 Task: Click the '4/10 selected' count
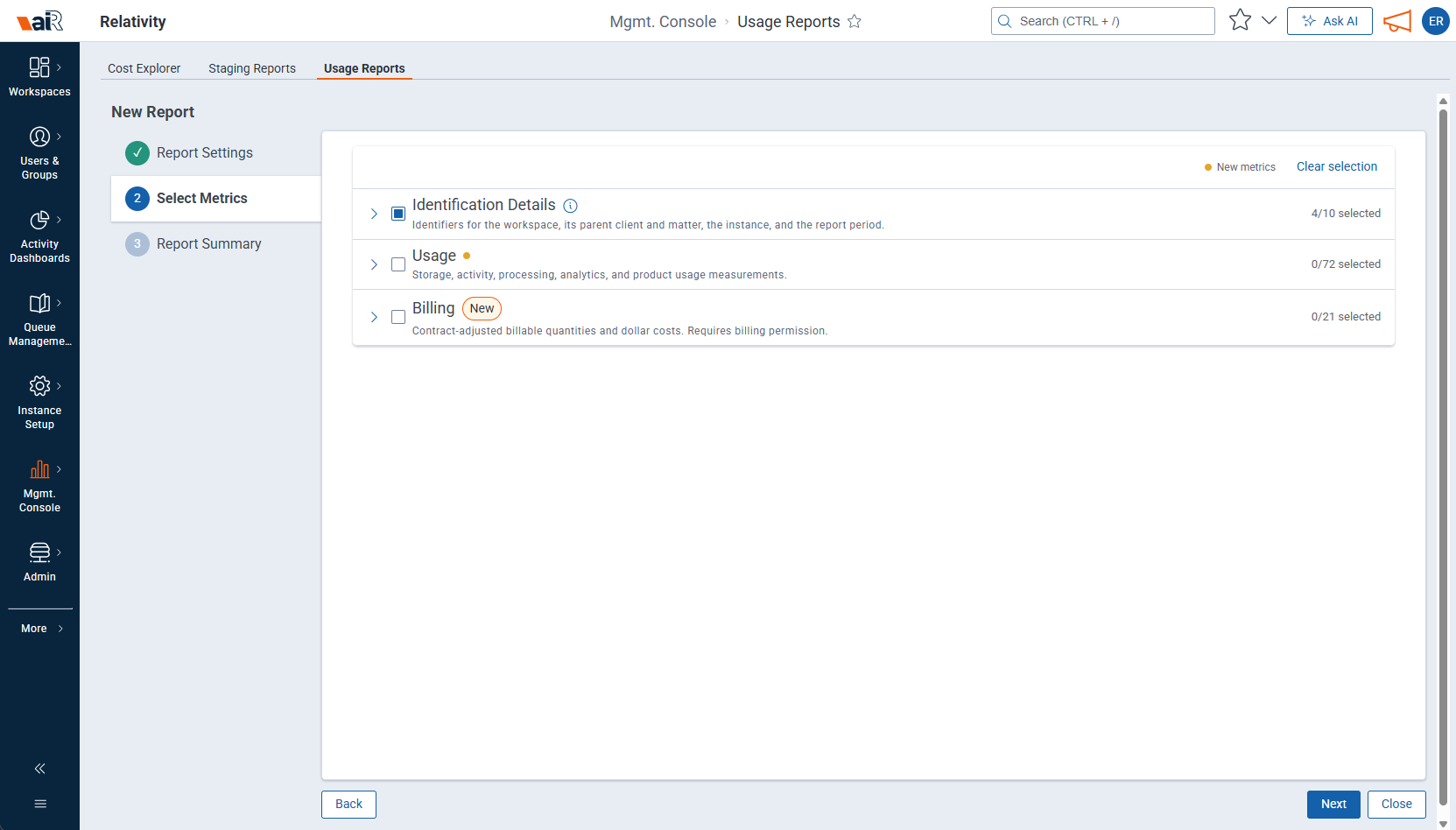(x=1346, y=214)
